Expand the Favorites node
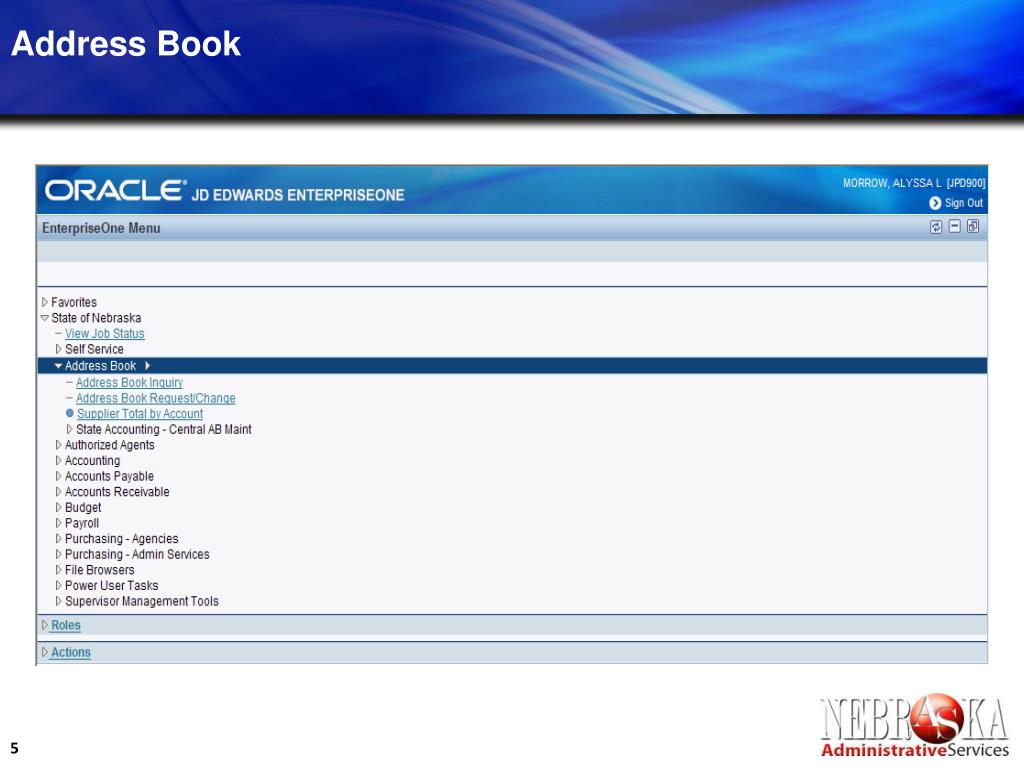The width and height of the screenshot is (1024, 768). 44,302
